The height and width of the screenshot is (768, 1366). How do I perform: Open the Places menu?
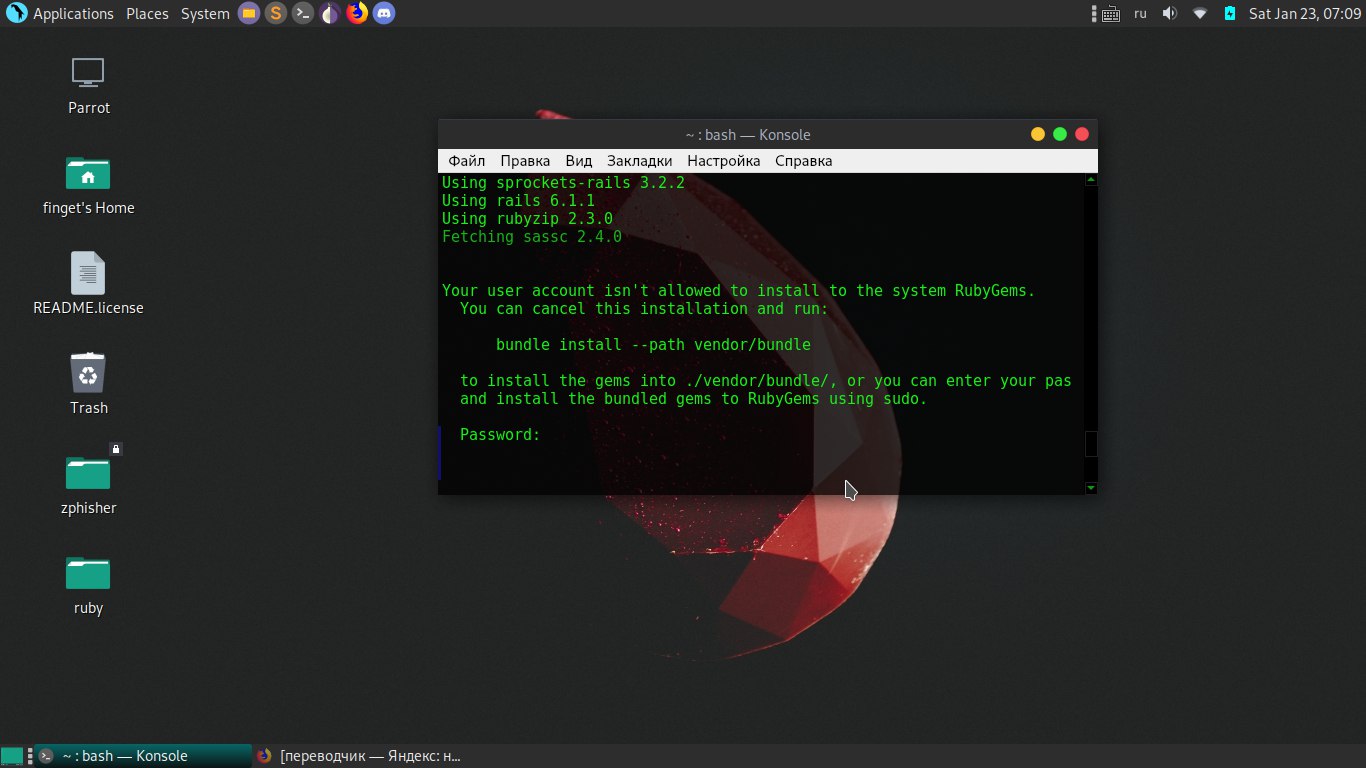[x=147, y=13]
